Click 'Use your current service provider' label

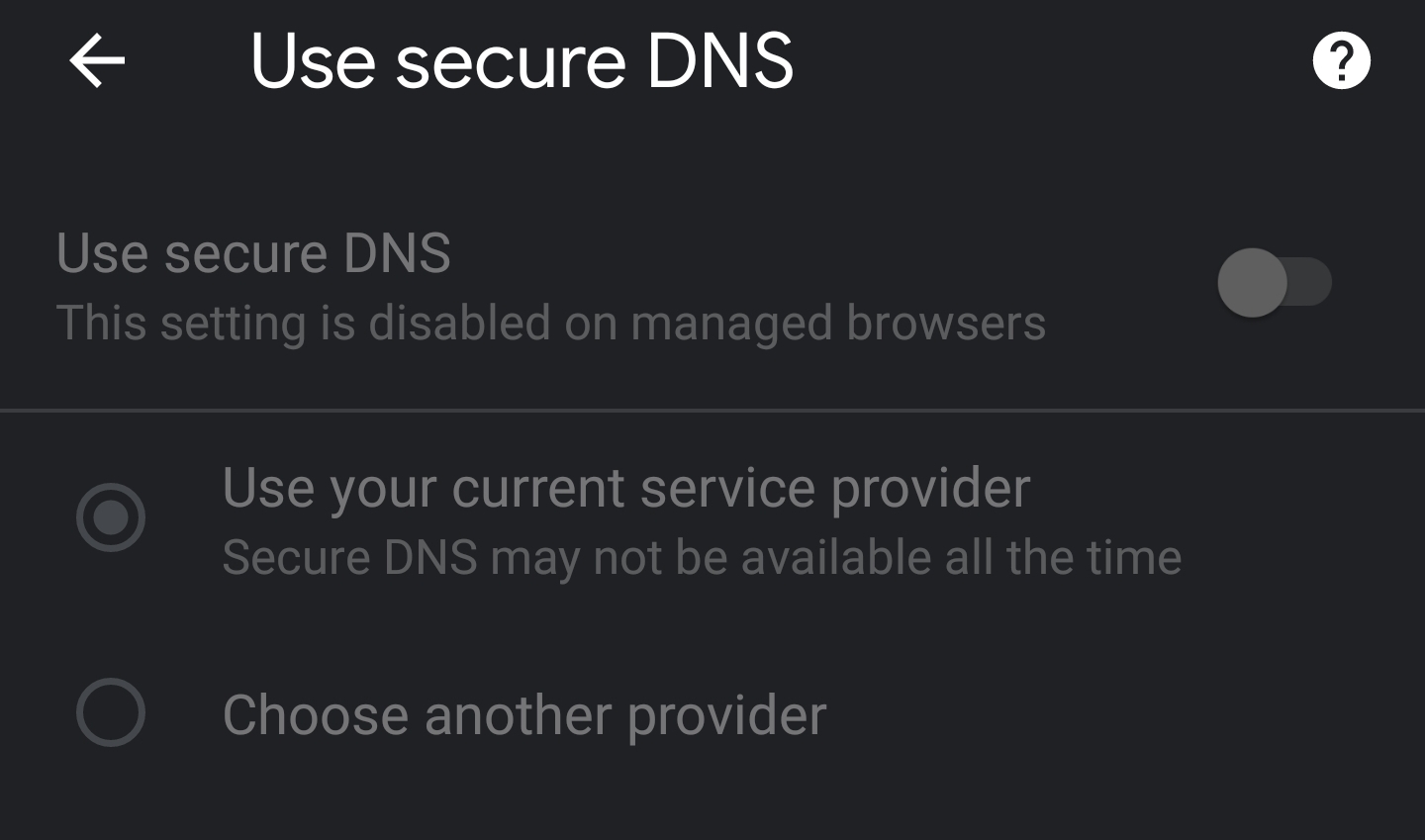pyautogui.click(x=625, y=488)
